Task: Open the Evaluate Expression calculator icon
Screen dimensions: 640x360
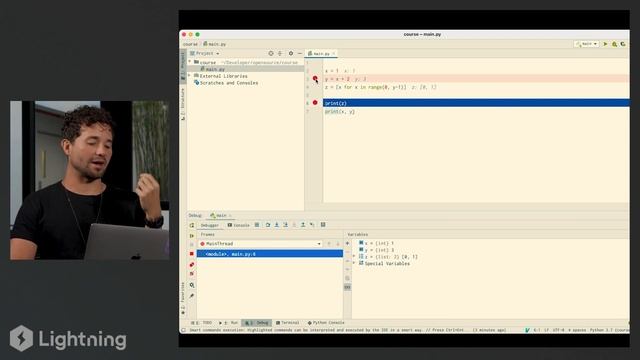Action: [x=323, y=225]
